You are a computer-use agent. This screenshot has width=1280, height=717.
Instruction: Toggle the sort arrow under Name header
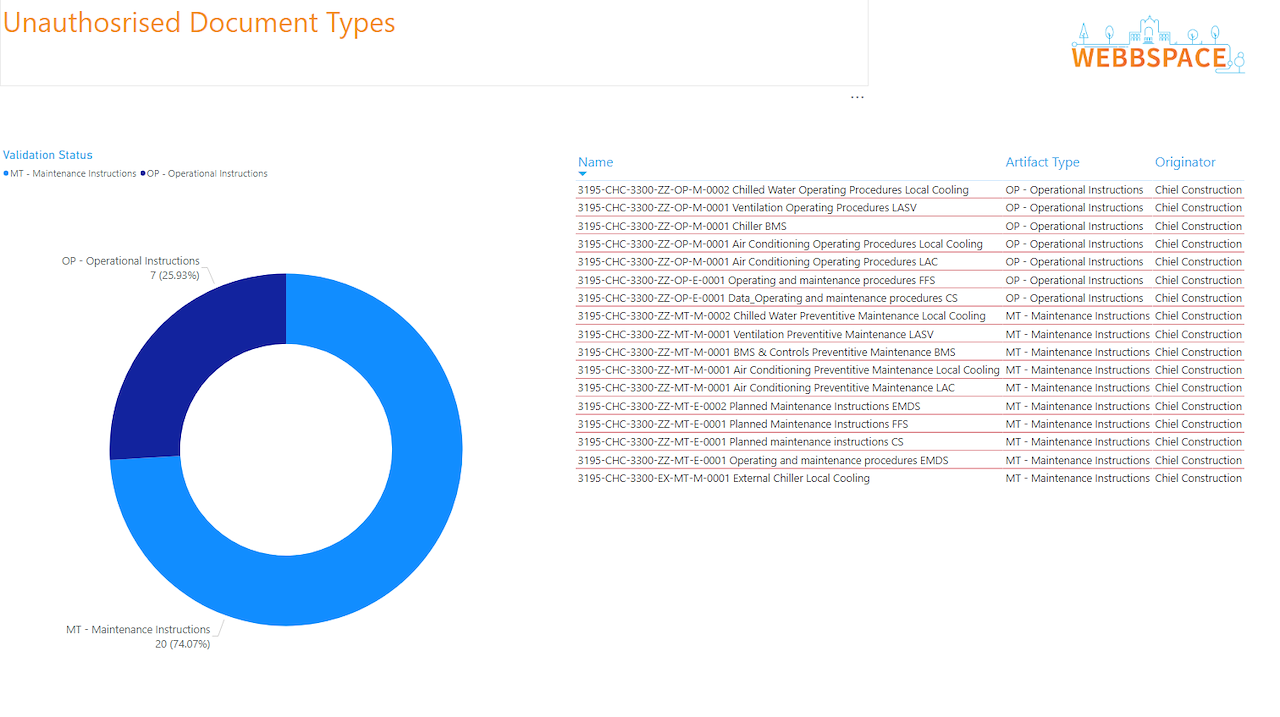583,174
